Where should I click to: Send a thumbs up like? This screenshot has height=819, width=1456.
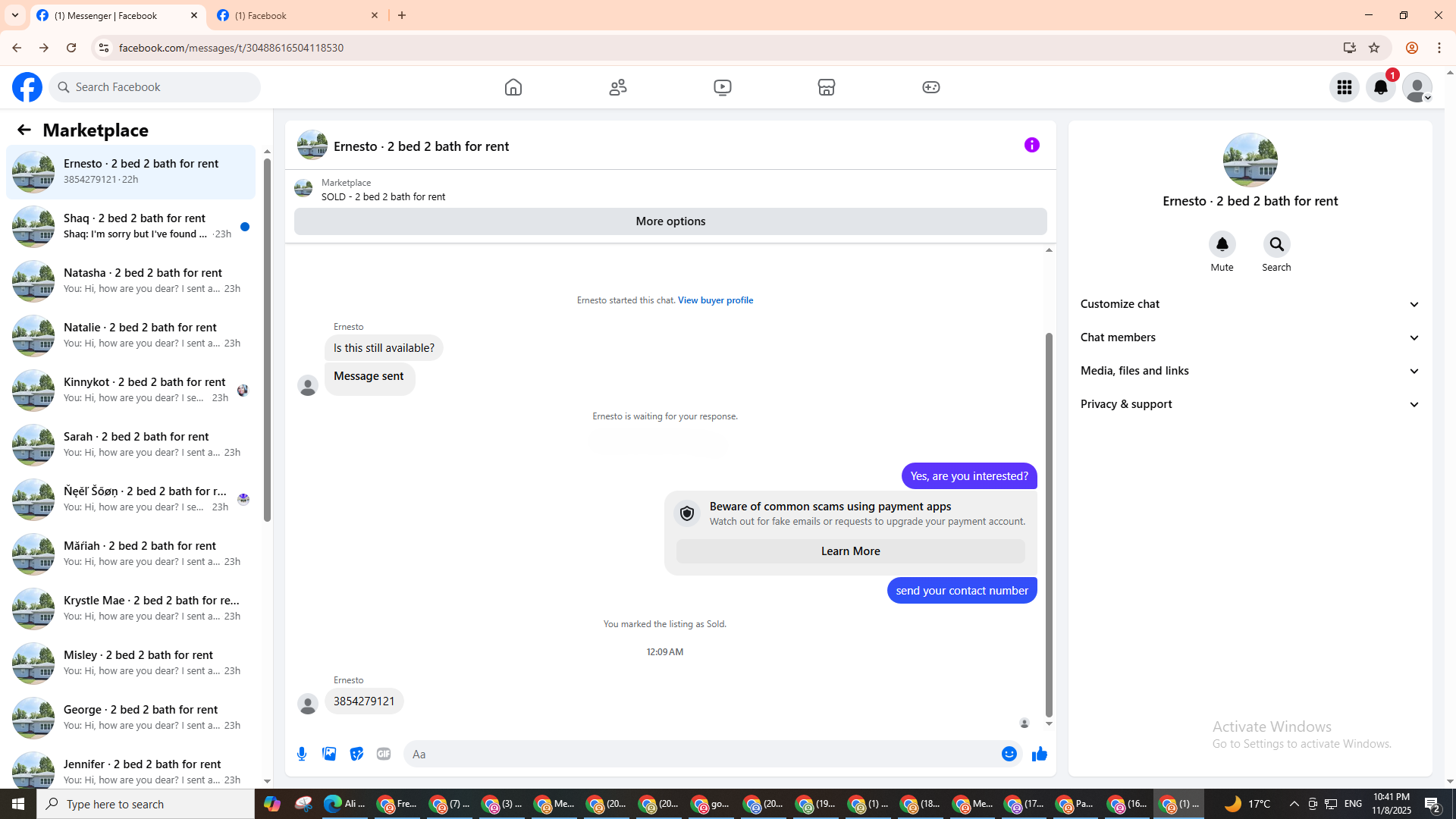1039,754
